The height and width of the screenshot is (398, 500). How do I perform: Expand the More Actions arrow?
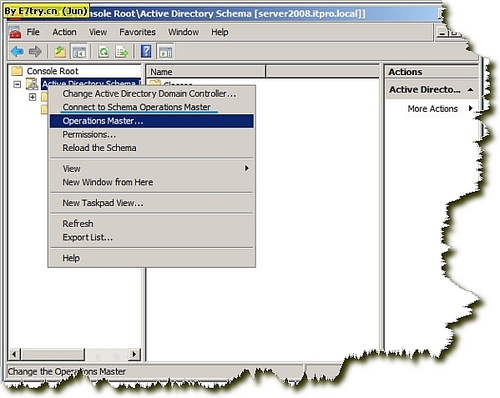click(470, 108)
